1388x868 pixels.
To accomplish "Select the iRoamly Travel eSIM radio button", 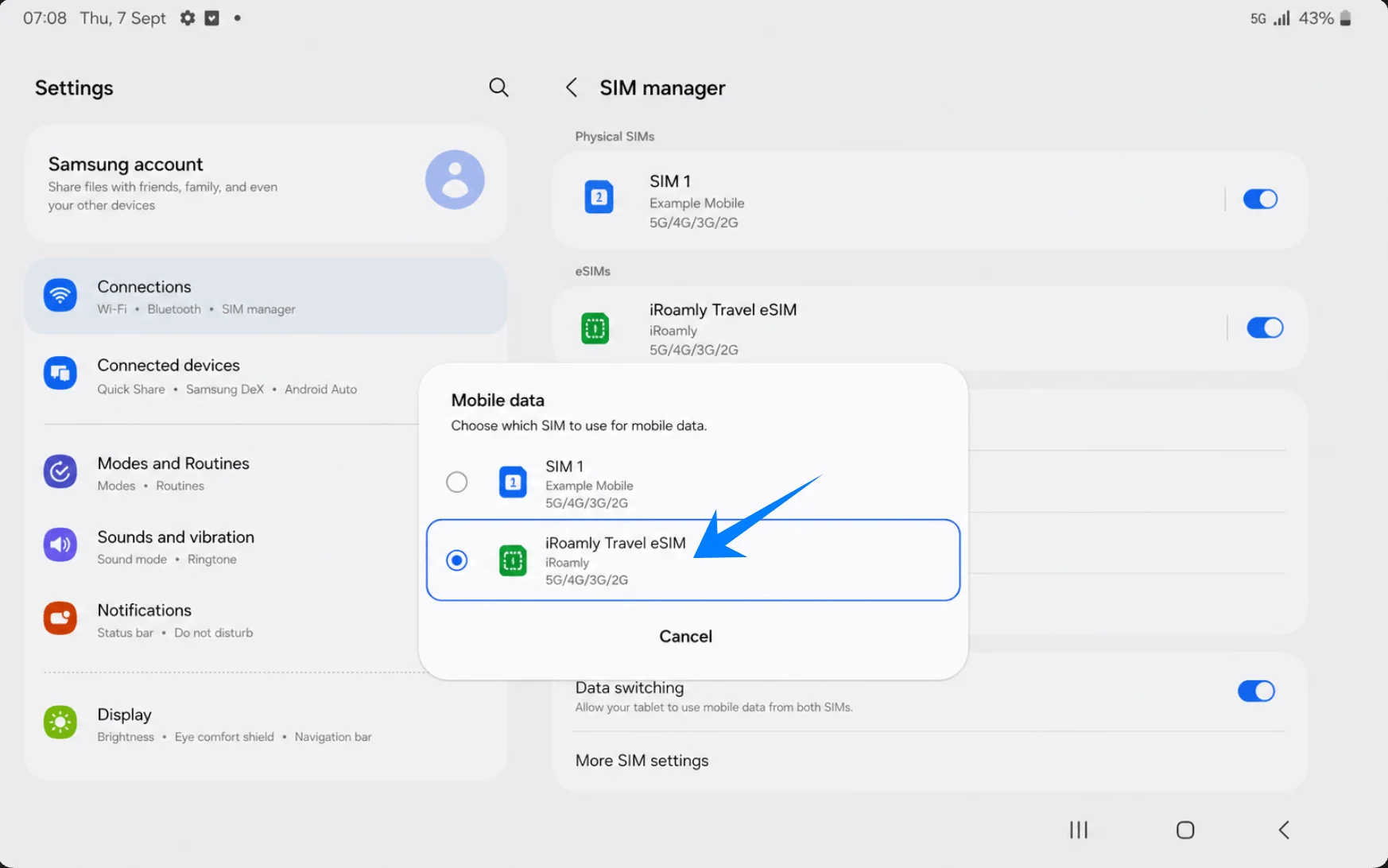I will pos(456,560).
